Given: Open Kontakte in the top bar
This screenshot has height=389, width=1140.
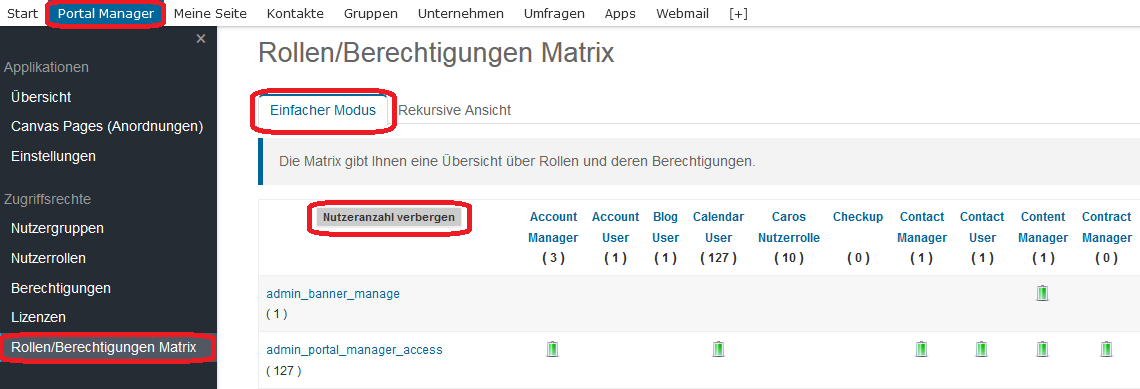Looking at the screenshot, I should [295, 13].
